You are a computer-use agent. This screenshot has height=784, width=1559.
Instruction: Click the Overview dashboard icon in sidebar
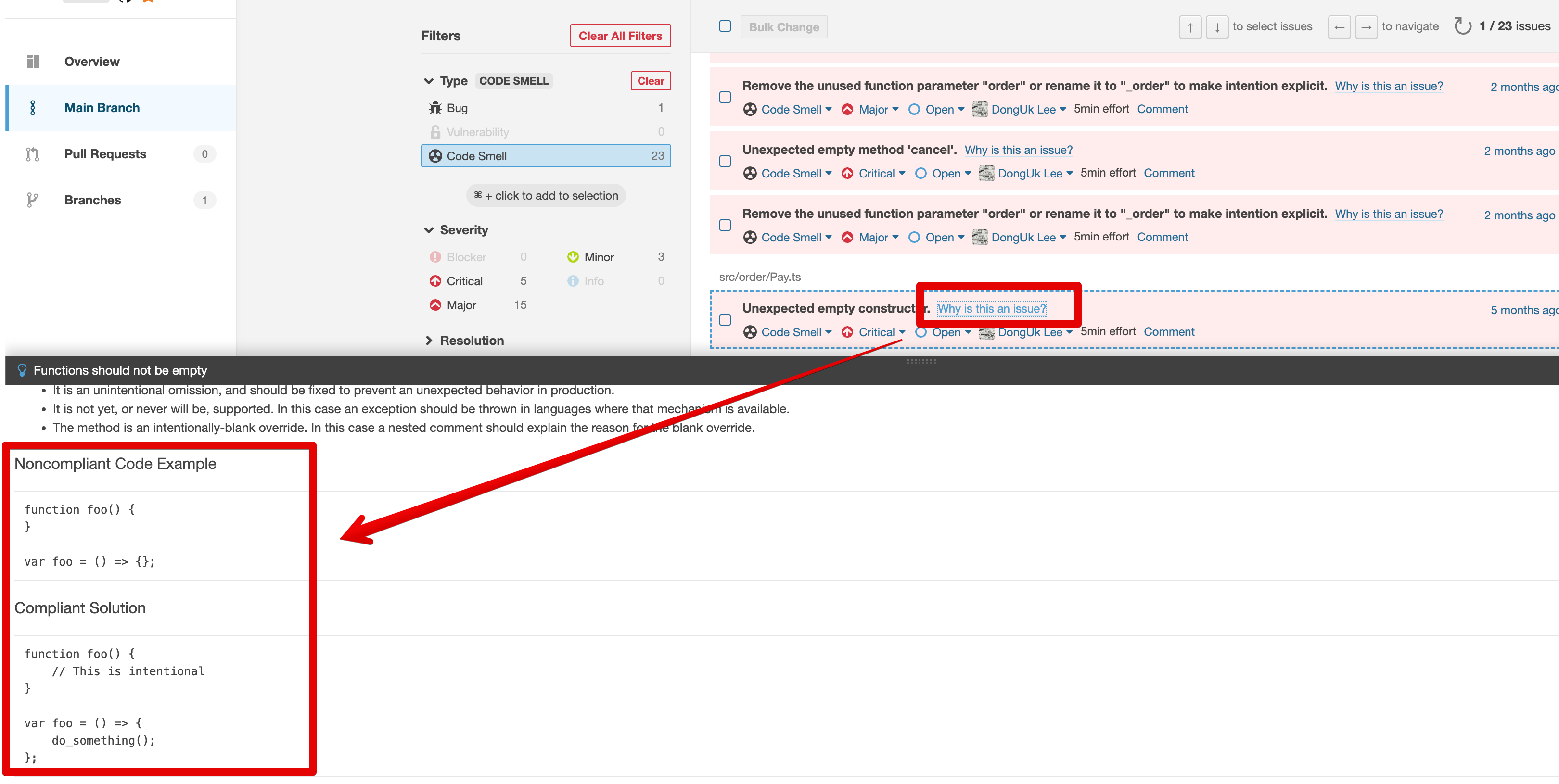point(33,62)
